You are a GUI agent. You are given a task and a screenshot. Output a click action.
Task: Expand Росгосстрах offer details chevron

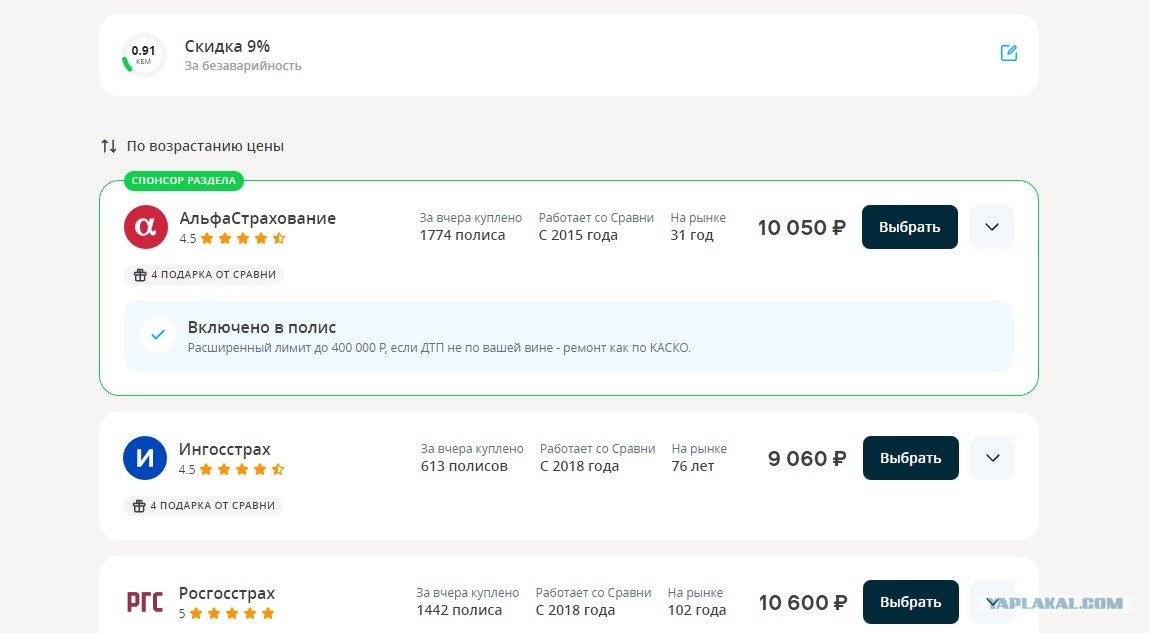(x=993, y=602)
